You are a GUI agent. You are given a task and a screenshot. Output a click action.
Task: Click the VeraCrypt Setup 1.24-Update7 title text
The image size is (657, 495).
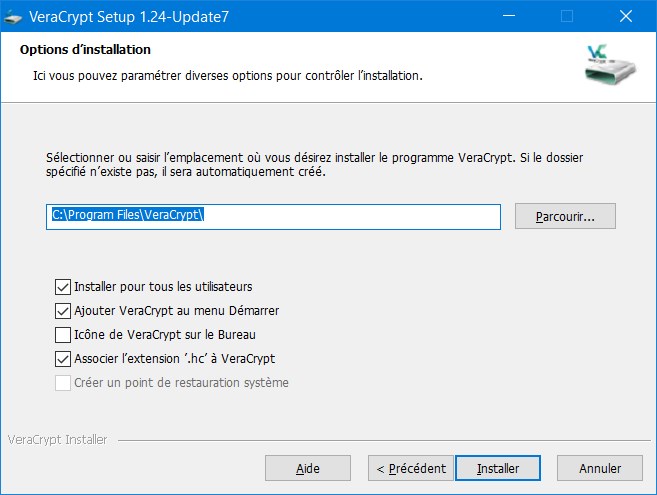click(x=129, y=17)
